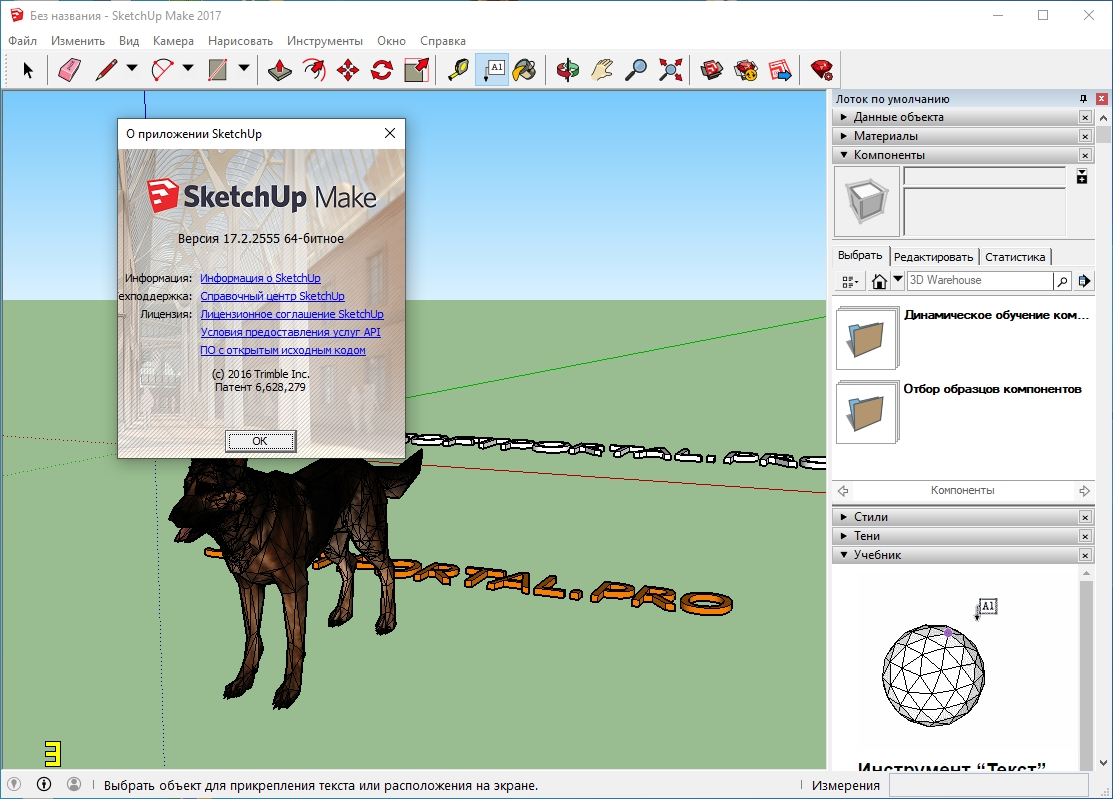
Task: Select the Offset tool
Action: (314, 70)
